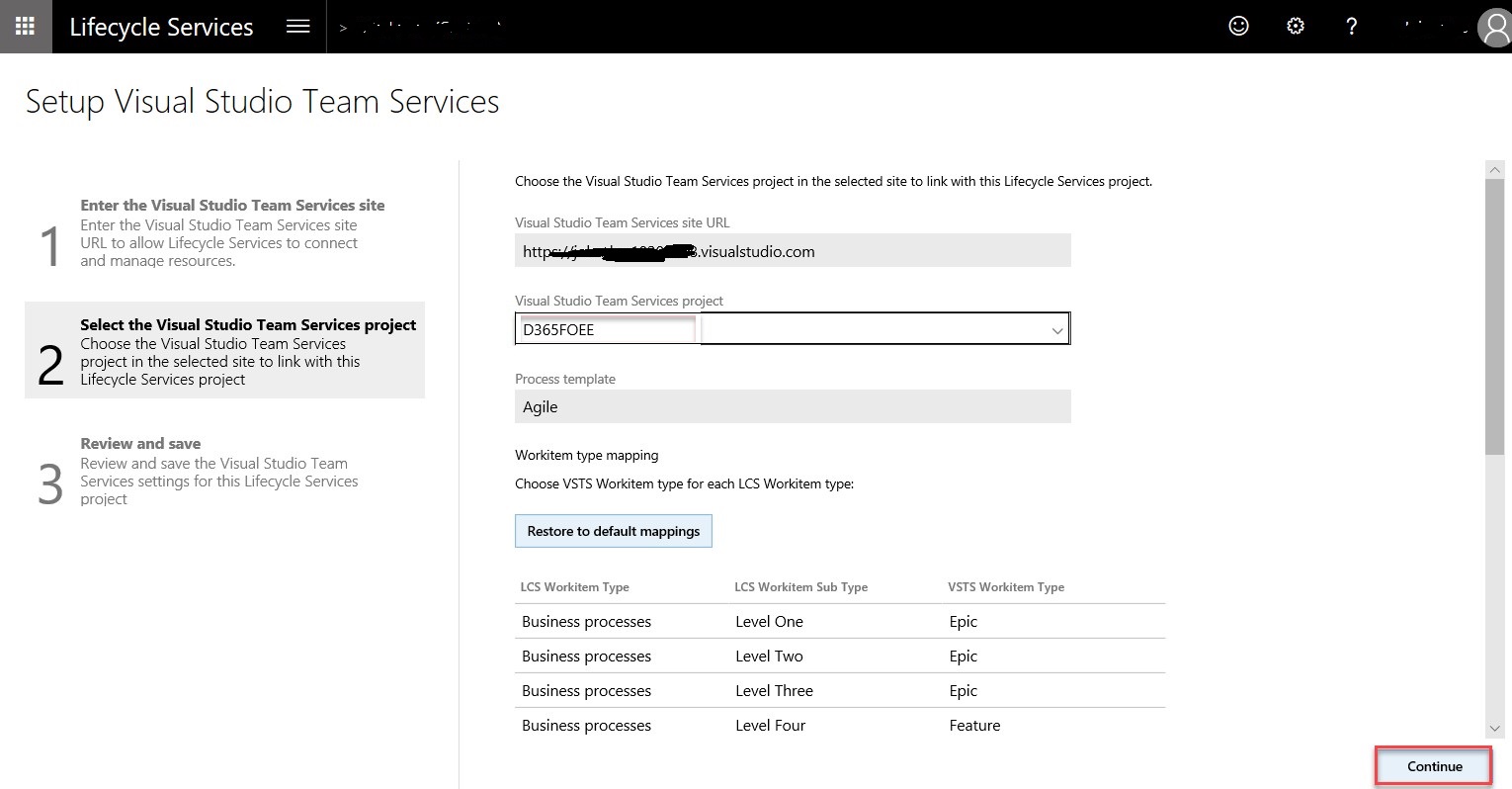Go to Lifecycle Services home title
This screenshot has width=1512, height=789.
[161, 27]
